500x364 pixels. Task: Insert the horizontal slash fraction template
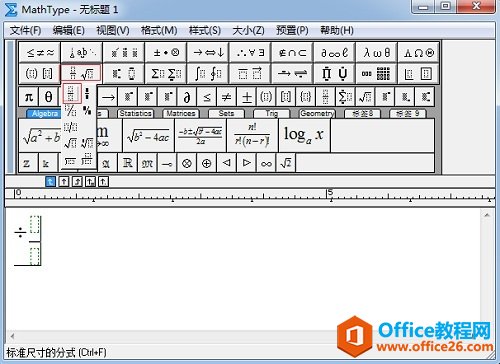point(71,127)
